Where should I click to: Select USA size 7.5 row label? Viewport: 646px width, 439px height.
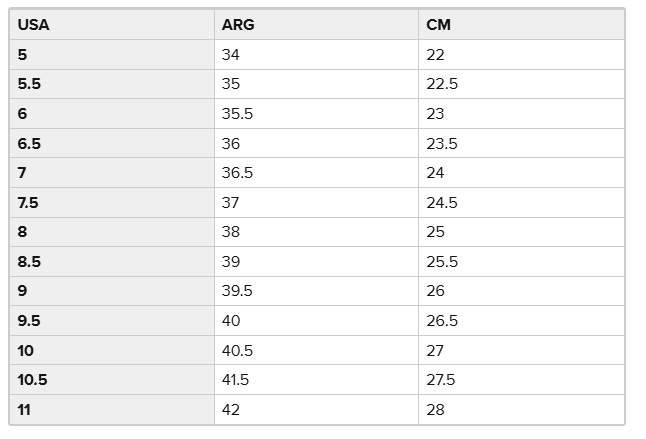pos(28,202)
